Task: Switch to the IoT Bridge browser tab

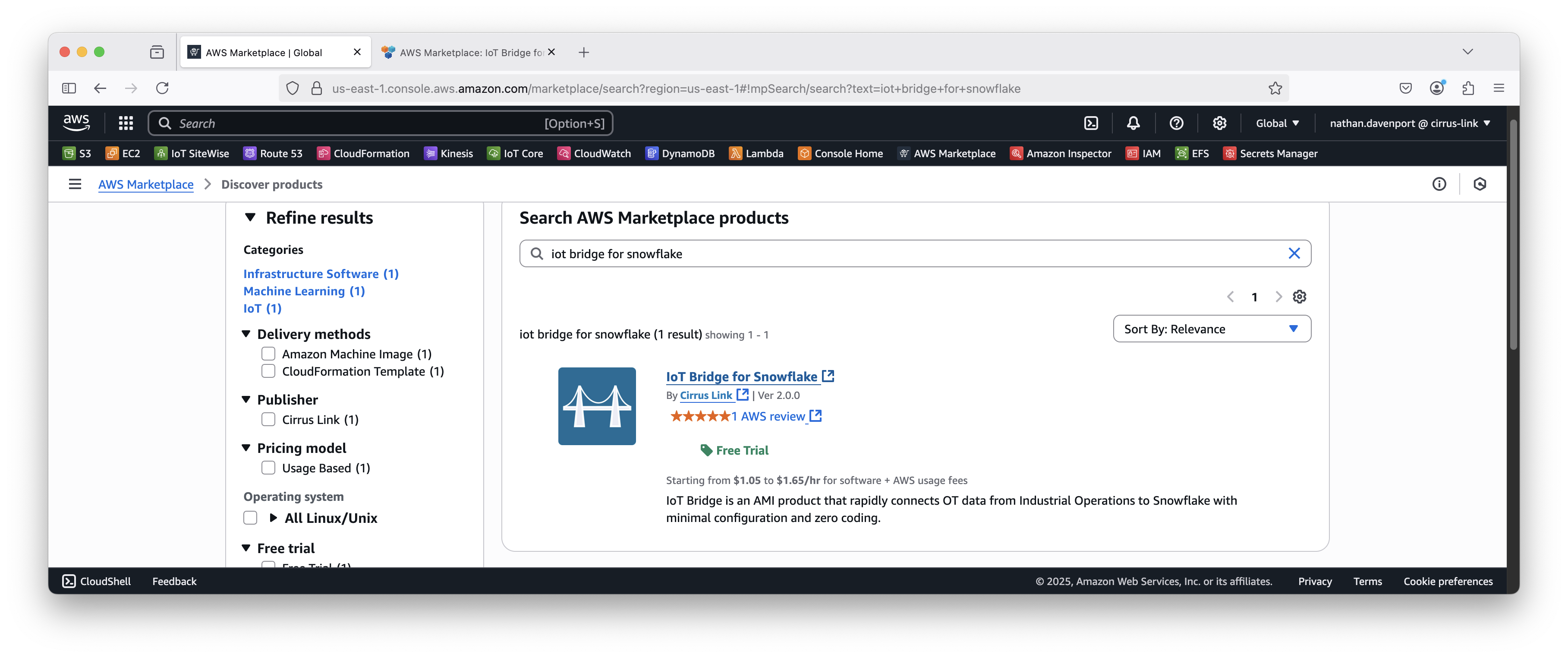Action: [469, 52]
